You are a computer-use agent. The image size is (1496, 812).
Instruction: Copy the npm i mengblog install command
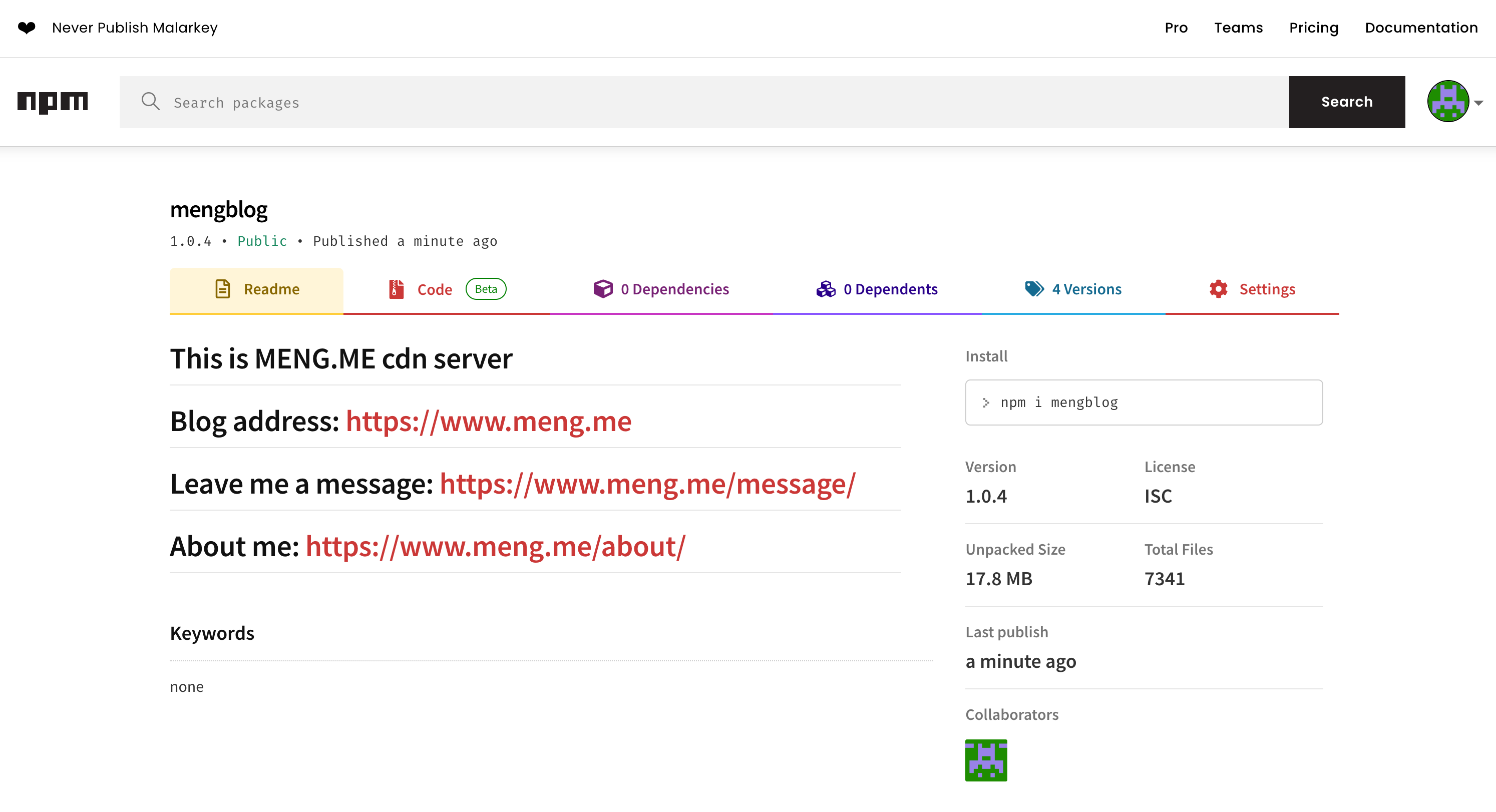pyautogui.click(x=1144, y=402)
